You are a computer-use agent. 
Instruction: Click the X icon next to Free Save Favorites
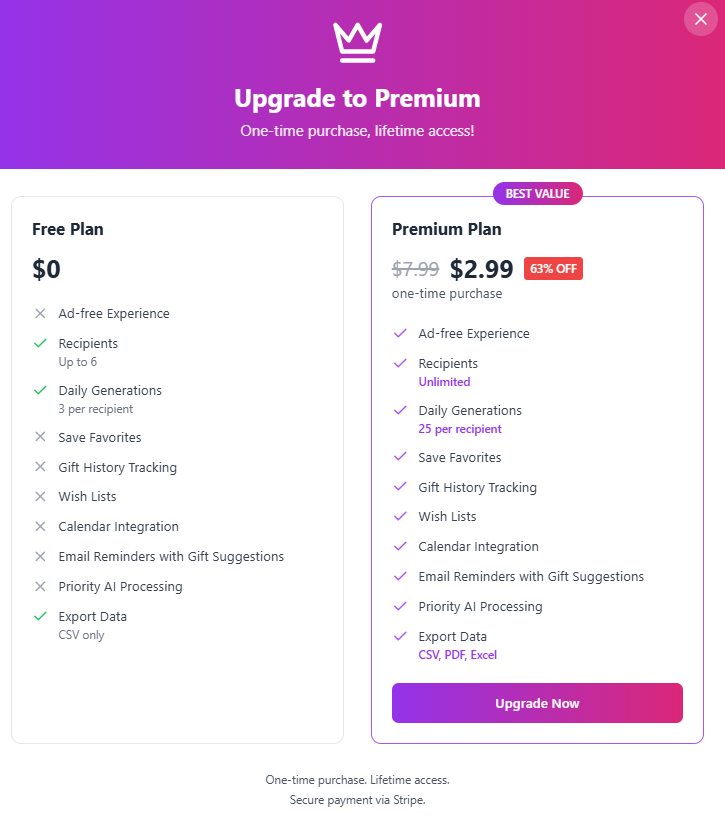[40, 437]
